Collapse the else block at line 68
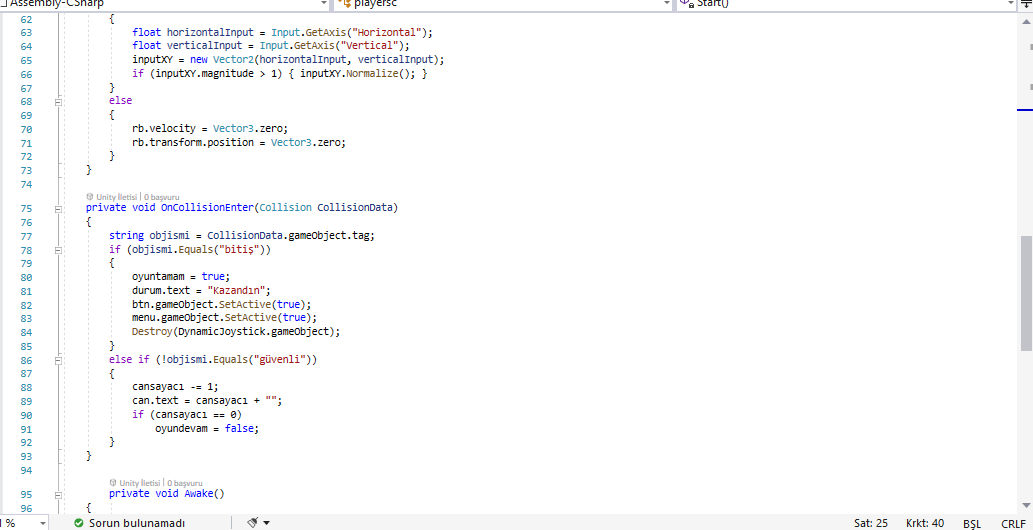Screen dimensions: 1033x530 (58, 102)
